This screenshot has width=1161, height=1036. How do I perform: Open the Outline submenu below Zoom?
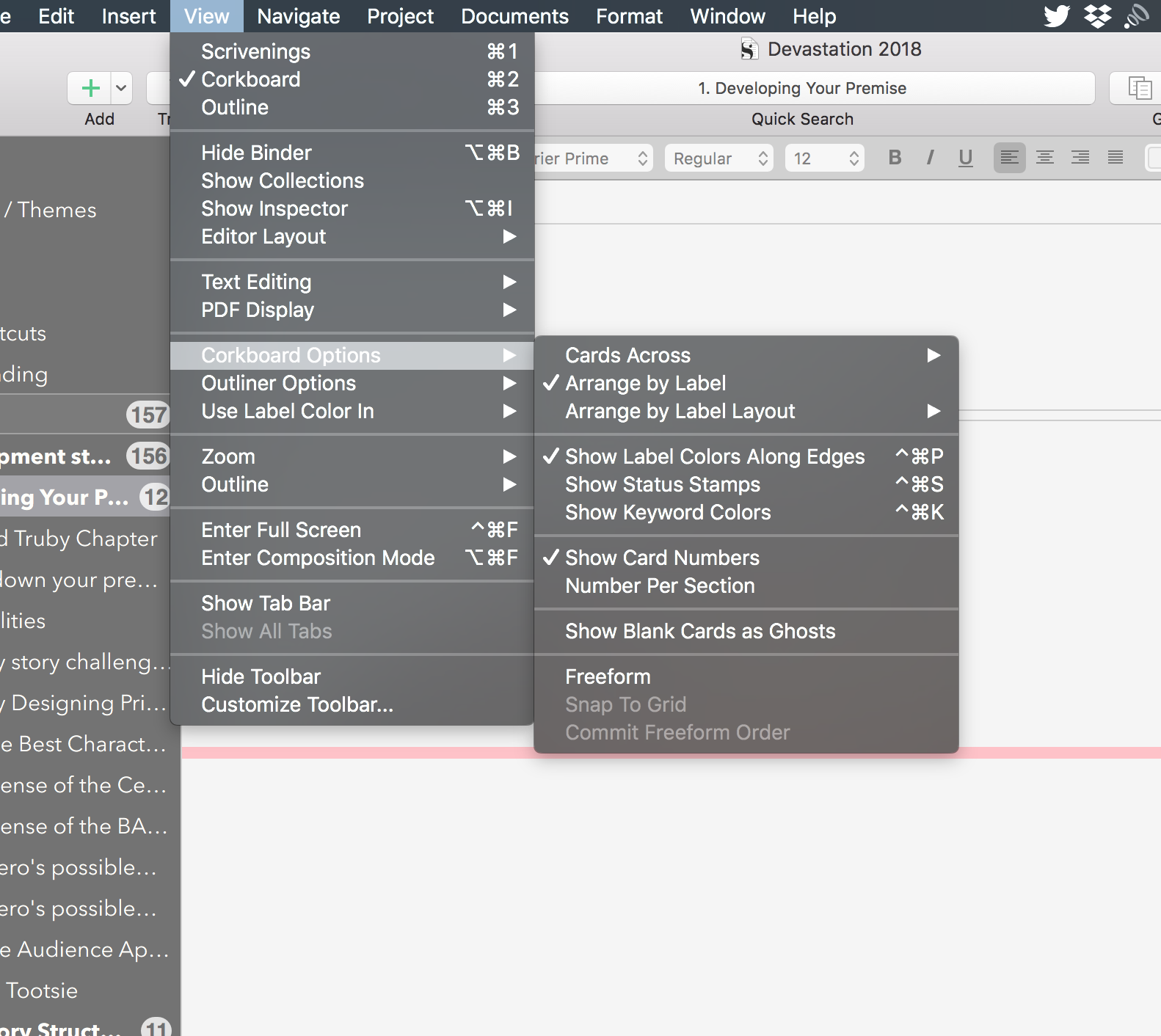(352, 484)
